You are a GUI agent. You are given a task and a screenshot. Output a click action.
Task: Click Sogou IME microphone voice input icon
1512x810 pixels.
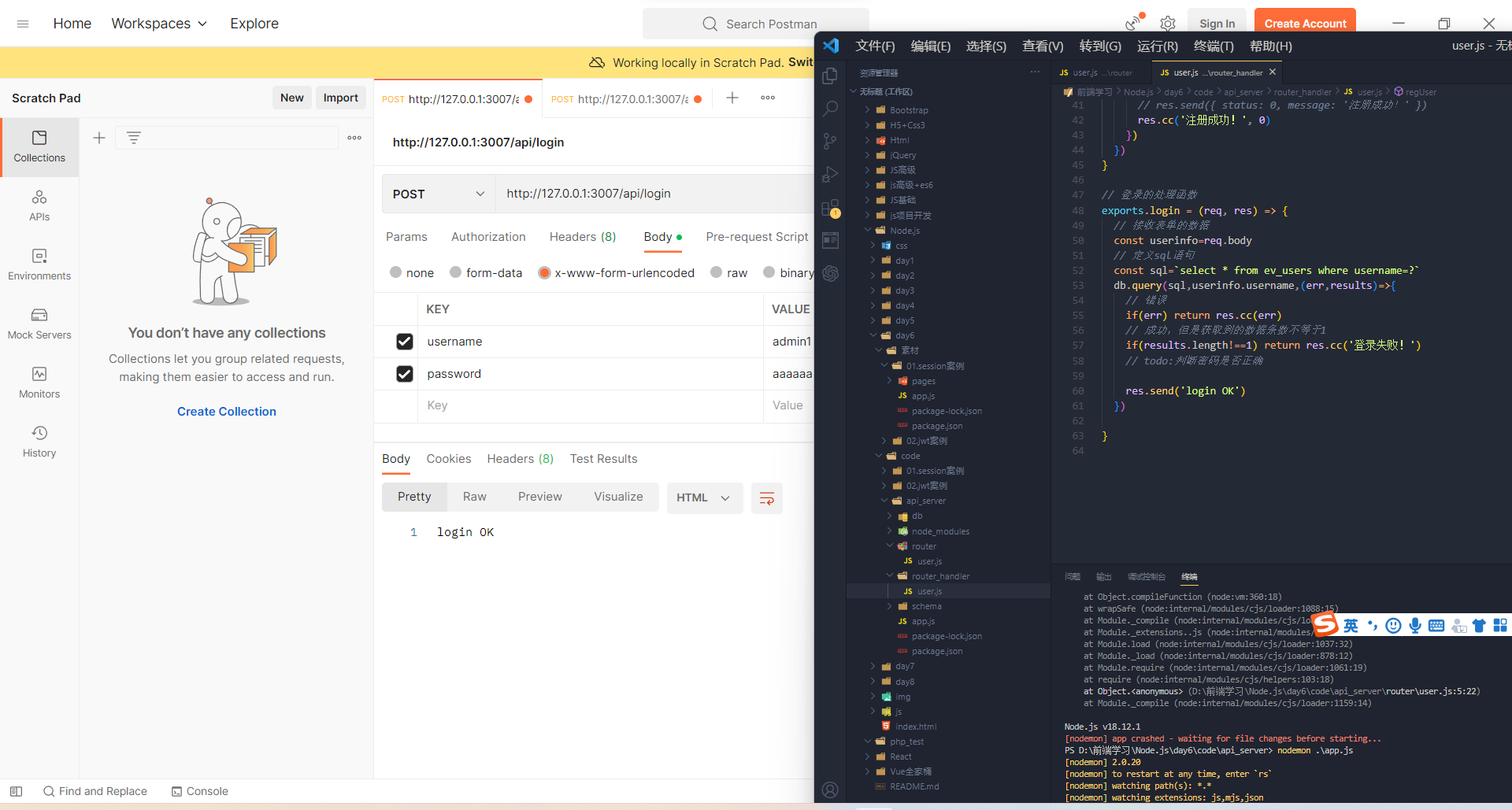click(x=1415, y=626)
